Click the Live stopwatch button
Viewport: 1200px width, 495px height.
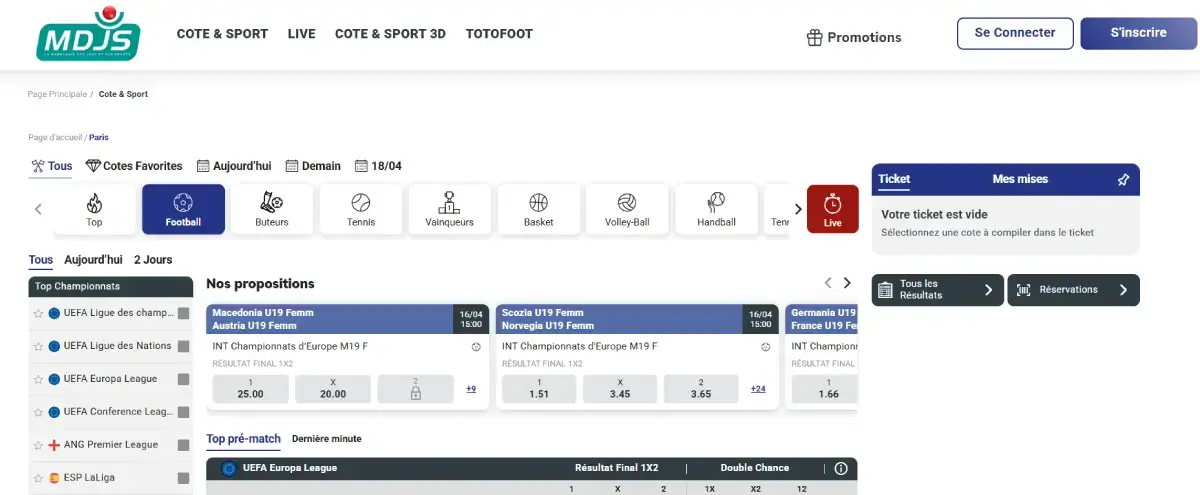[x=832, y=209]
